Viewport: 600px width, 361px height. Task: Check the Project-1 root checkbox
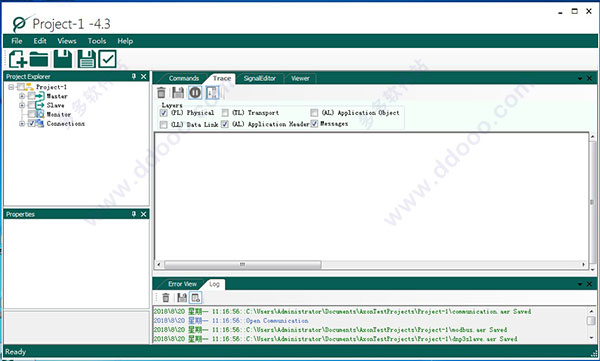pos(21,87)
